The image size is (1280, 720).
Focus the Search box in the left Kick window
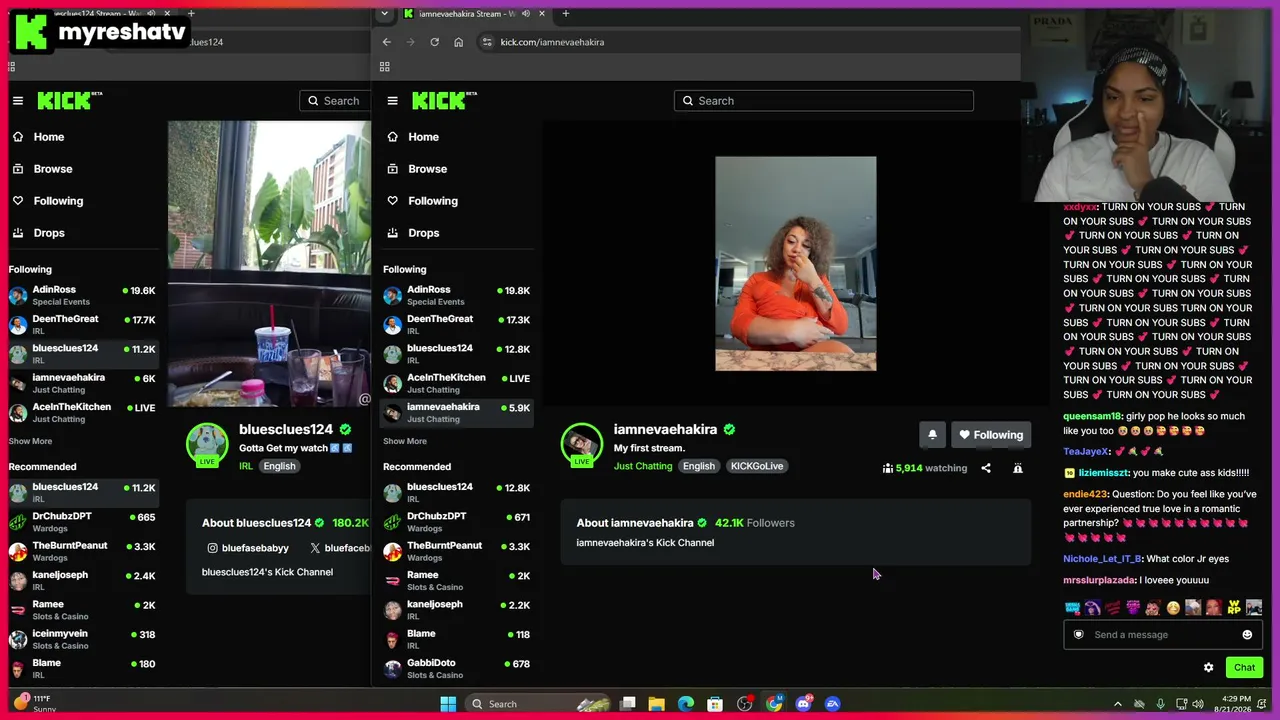[335, 101]
